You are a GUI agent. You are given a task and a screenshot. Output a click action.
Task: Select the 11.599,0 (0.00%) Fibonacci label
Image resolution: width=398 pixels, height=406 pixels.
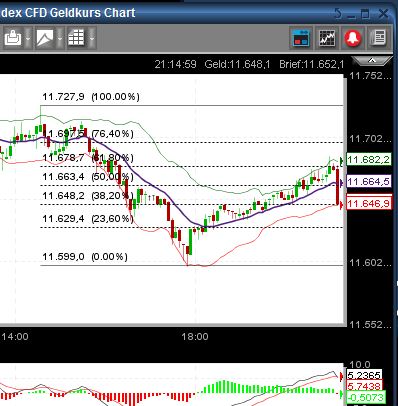[85, 257]
